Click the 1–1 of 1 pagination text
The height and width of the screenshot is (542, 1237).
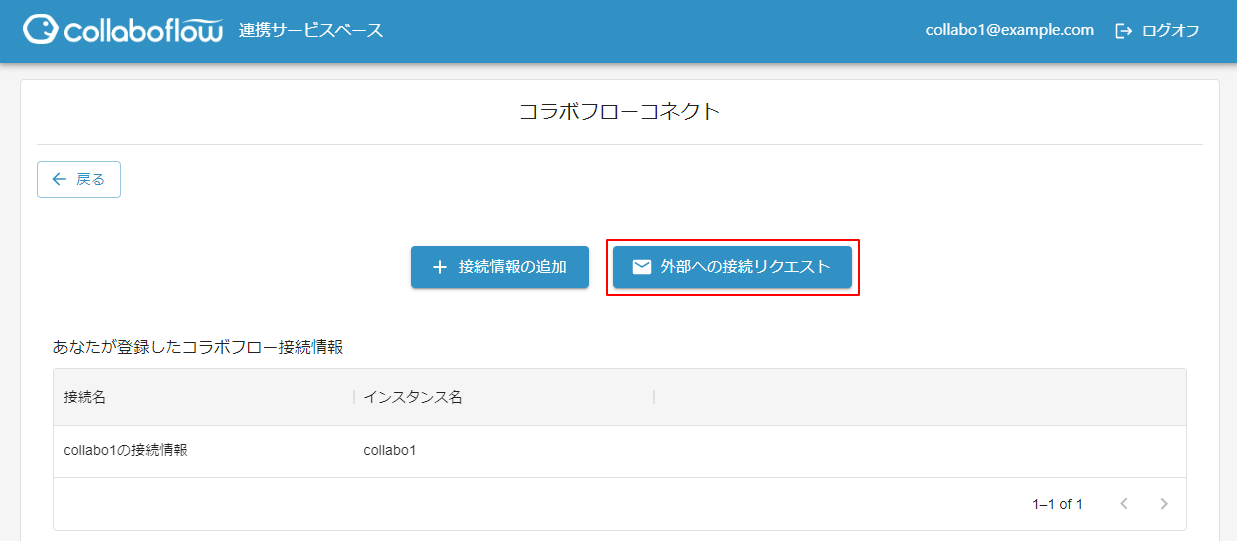click(1057, 504)
